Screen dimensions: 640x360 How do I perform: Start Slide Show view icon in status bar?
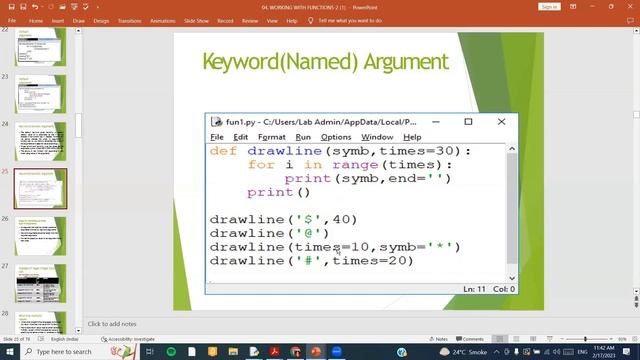(550, 339)
